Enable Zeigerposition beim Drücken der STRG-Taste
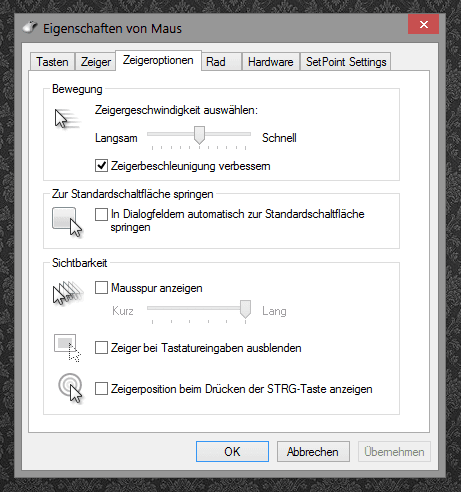Image resolution: width=461 pixels, height=492 pixels. pyautogui.click(x=101, y=388)
